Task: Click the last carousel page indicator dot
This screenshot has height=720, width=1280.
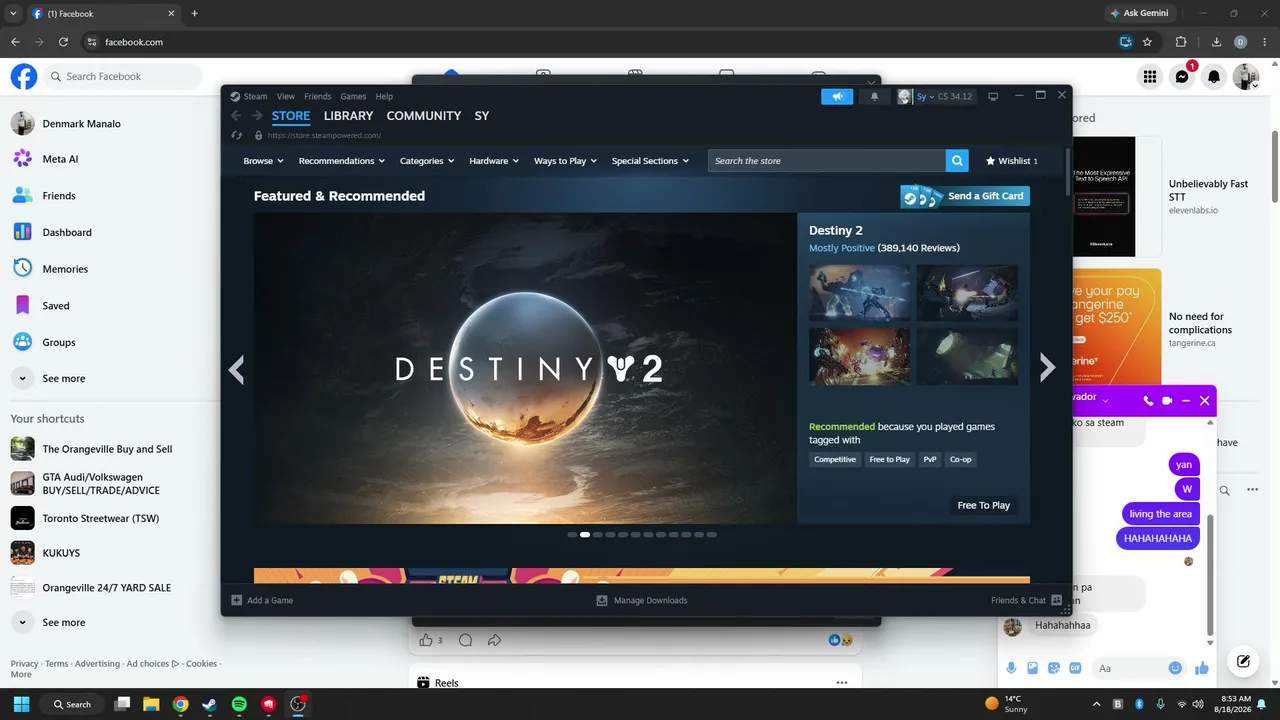Action: point(711,535)
